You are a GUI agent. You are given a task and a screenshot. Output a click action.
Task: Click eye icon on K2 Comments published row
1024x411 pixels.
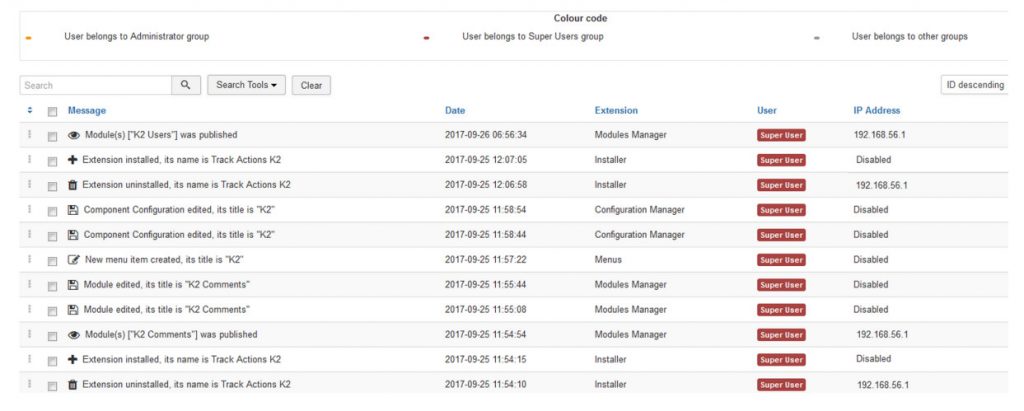[74, 335]
